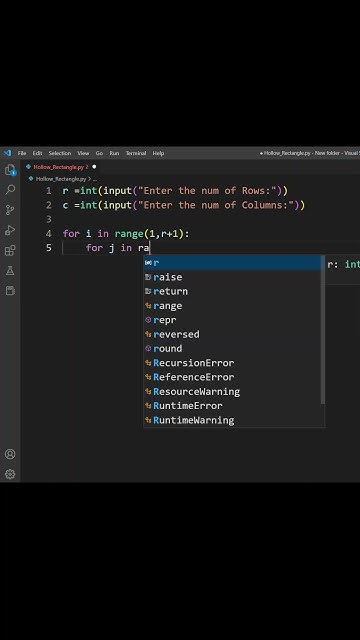Open the Edit menu
The height and width of the screenshot is (640, 360).
pos(38,153)
